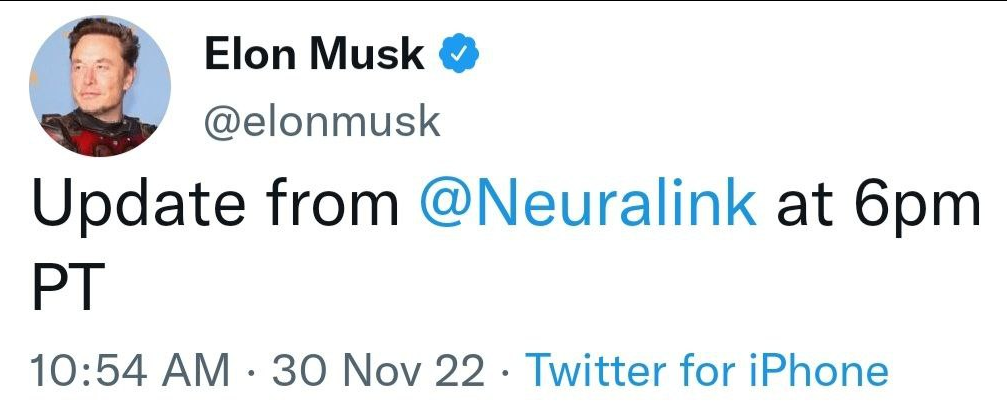Click the 10:54 AM timestamp
This screenshot has height=416, width=1007.
pyautogui.click(x=130, y=371)
